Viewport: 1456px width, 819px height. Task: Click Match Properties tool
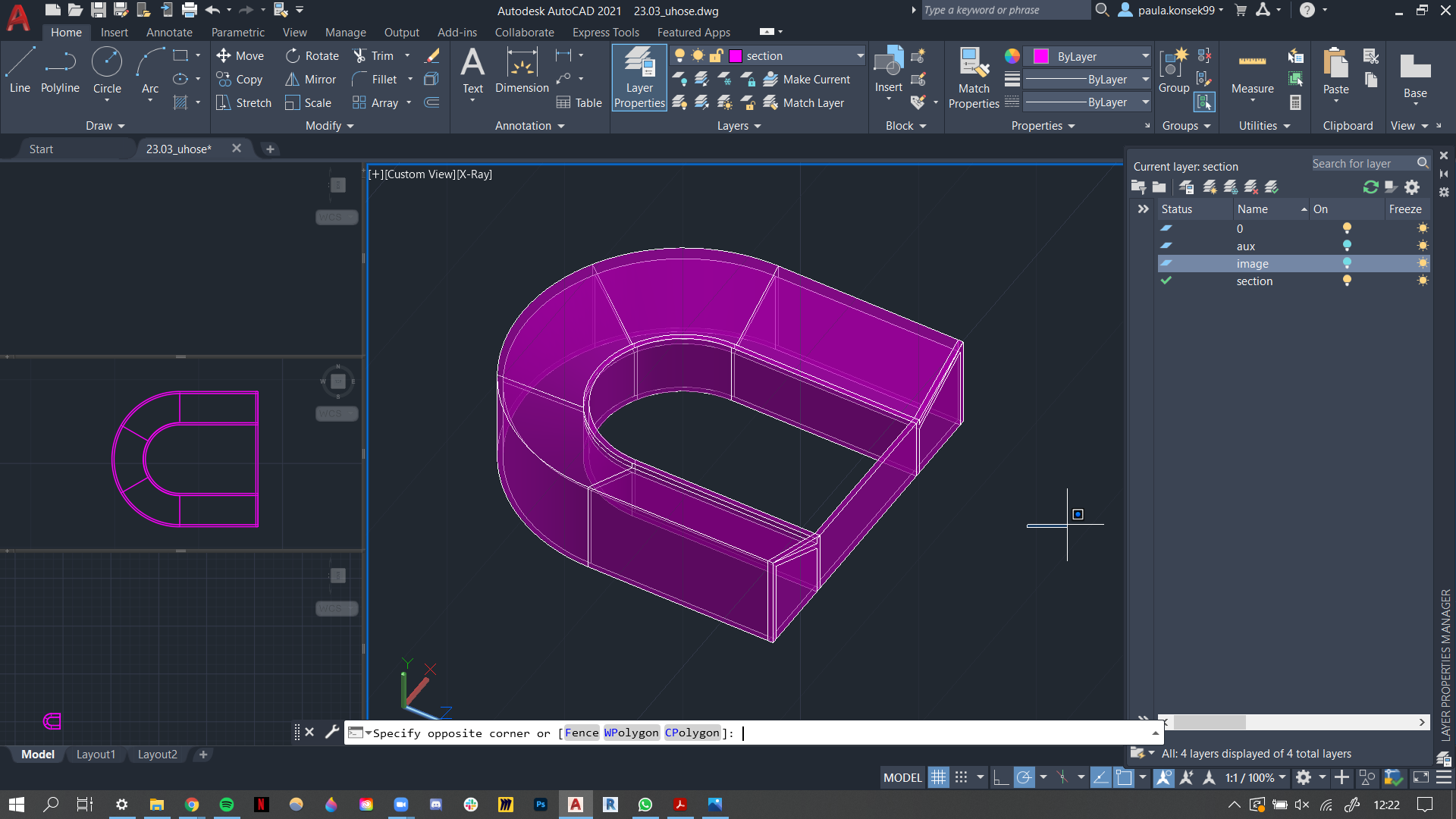point(974,77)
